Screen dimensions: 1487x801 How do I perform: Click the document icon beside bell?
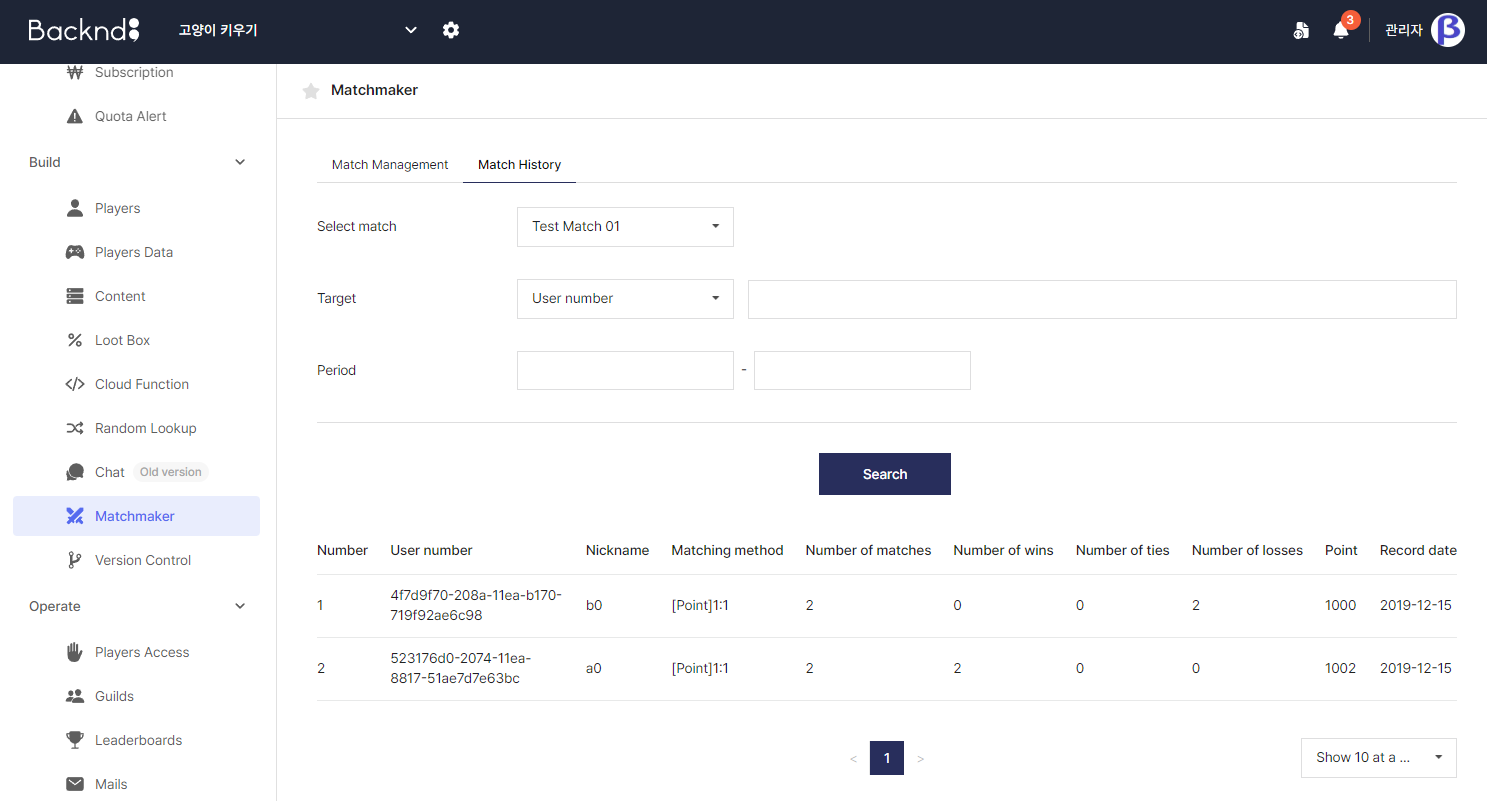(x=1300, y=30)
